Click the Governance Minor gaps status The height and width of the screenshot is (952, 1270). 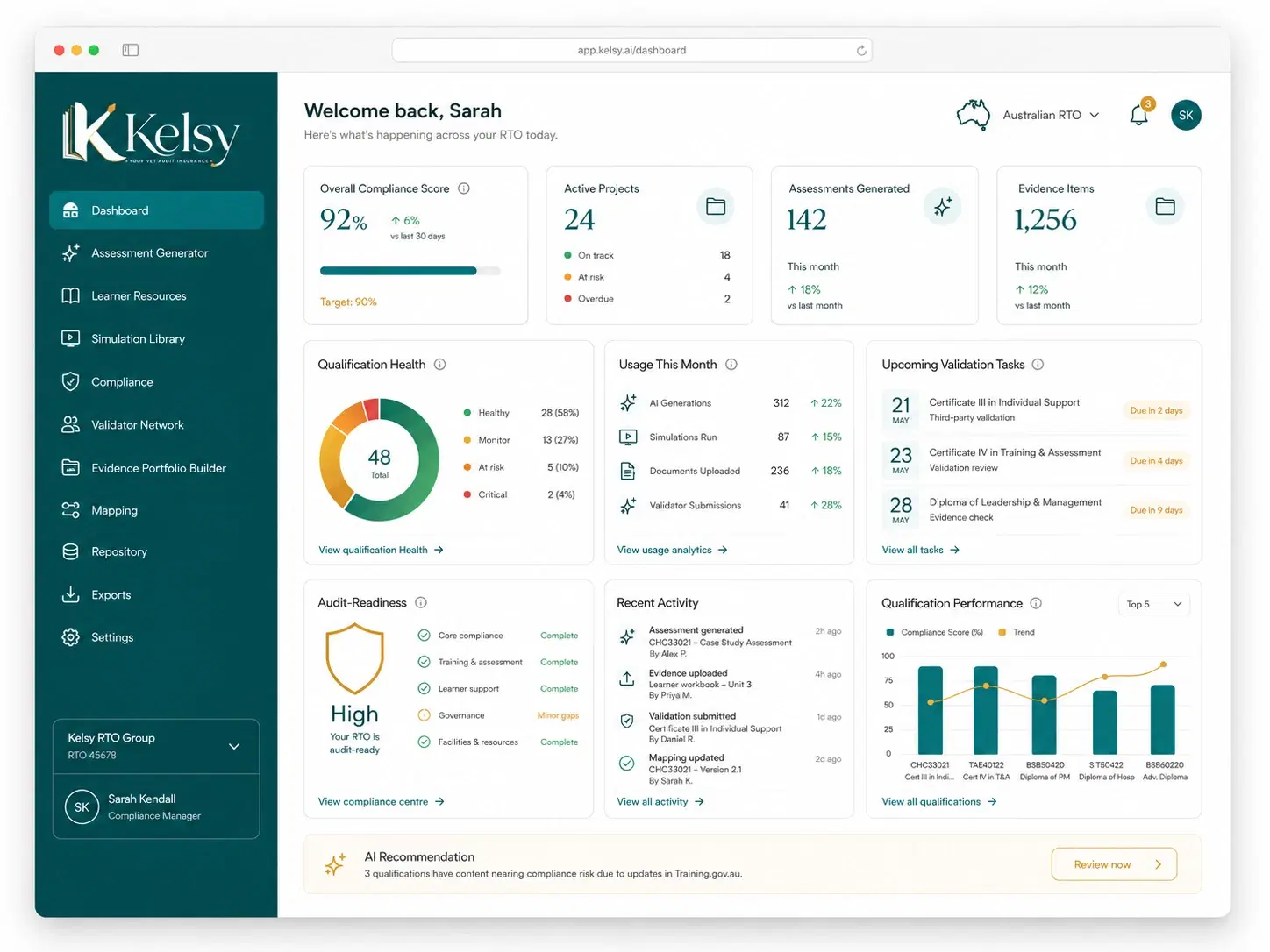pos(558,715)
